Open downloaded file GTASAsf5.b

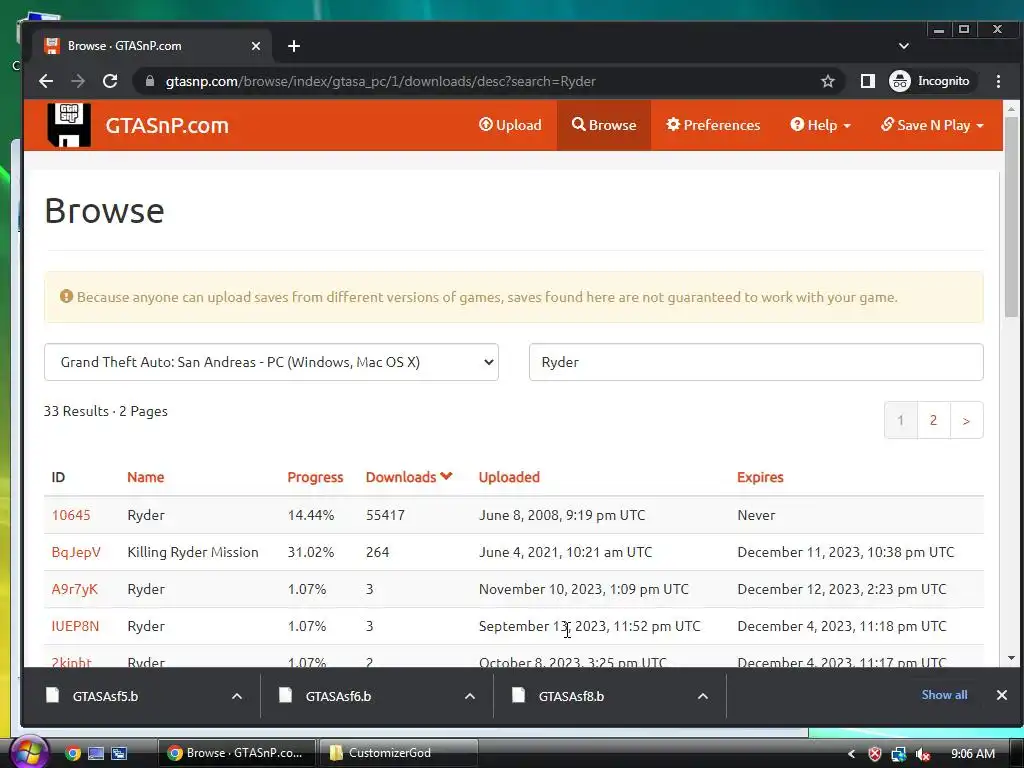click(104, 696)
